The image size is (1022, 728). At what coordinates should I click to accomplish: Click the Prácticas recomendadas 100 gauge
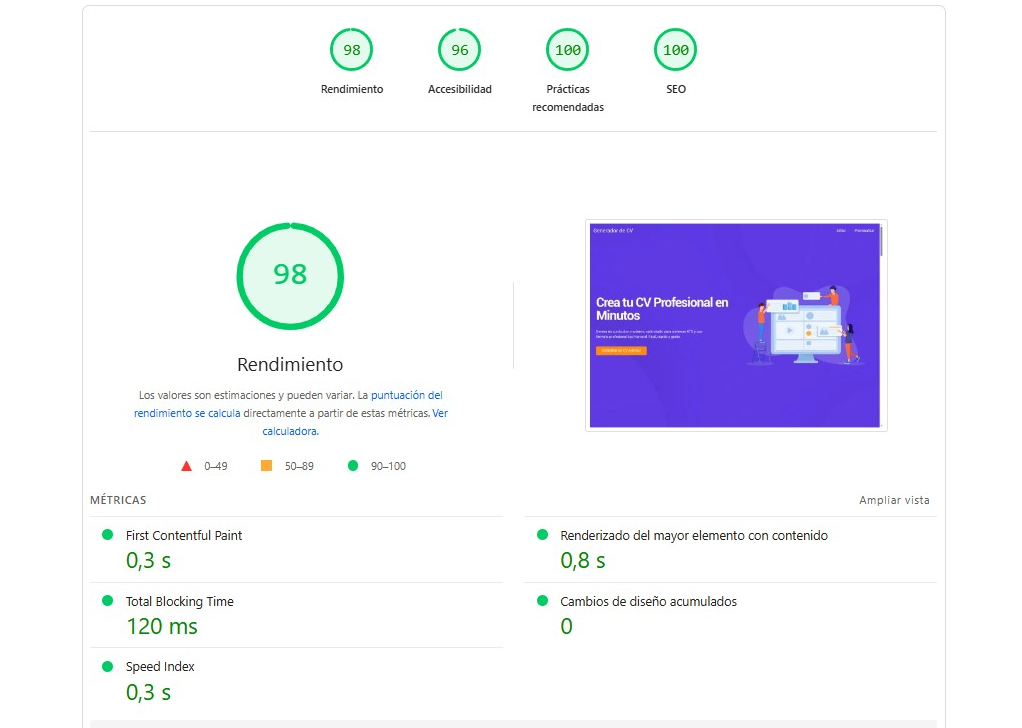point(568,50)
